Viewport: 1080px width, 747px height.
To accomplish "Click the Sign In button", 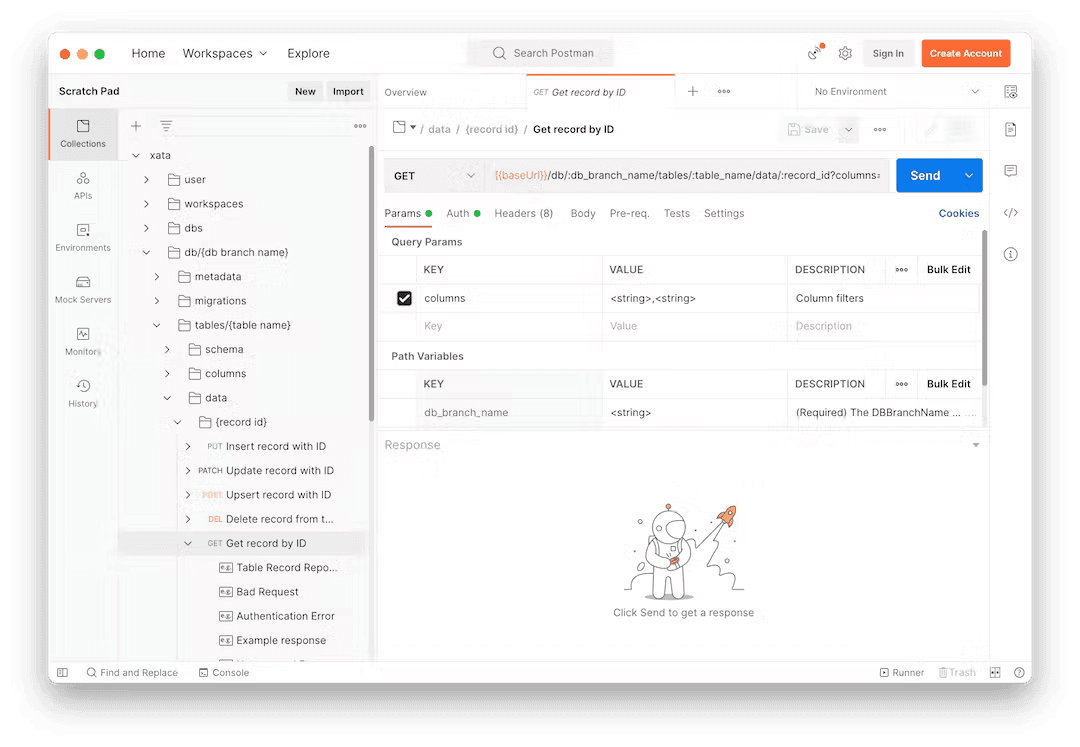I will [x=888, y=53].
